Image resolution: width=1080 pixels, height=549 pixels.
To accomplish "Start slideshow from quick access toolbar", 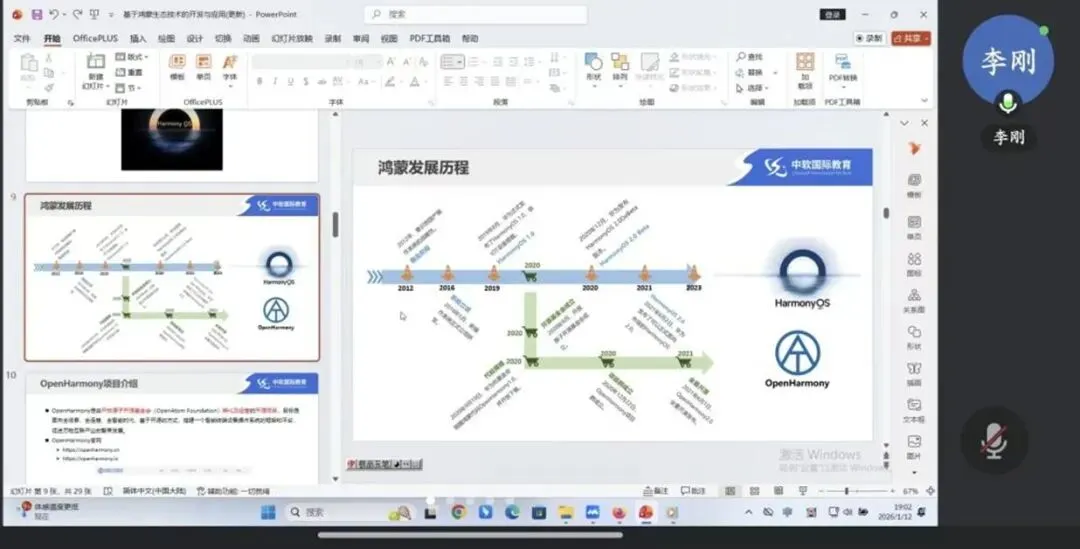I will pyautogui.click(x=94, y=14).
